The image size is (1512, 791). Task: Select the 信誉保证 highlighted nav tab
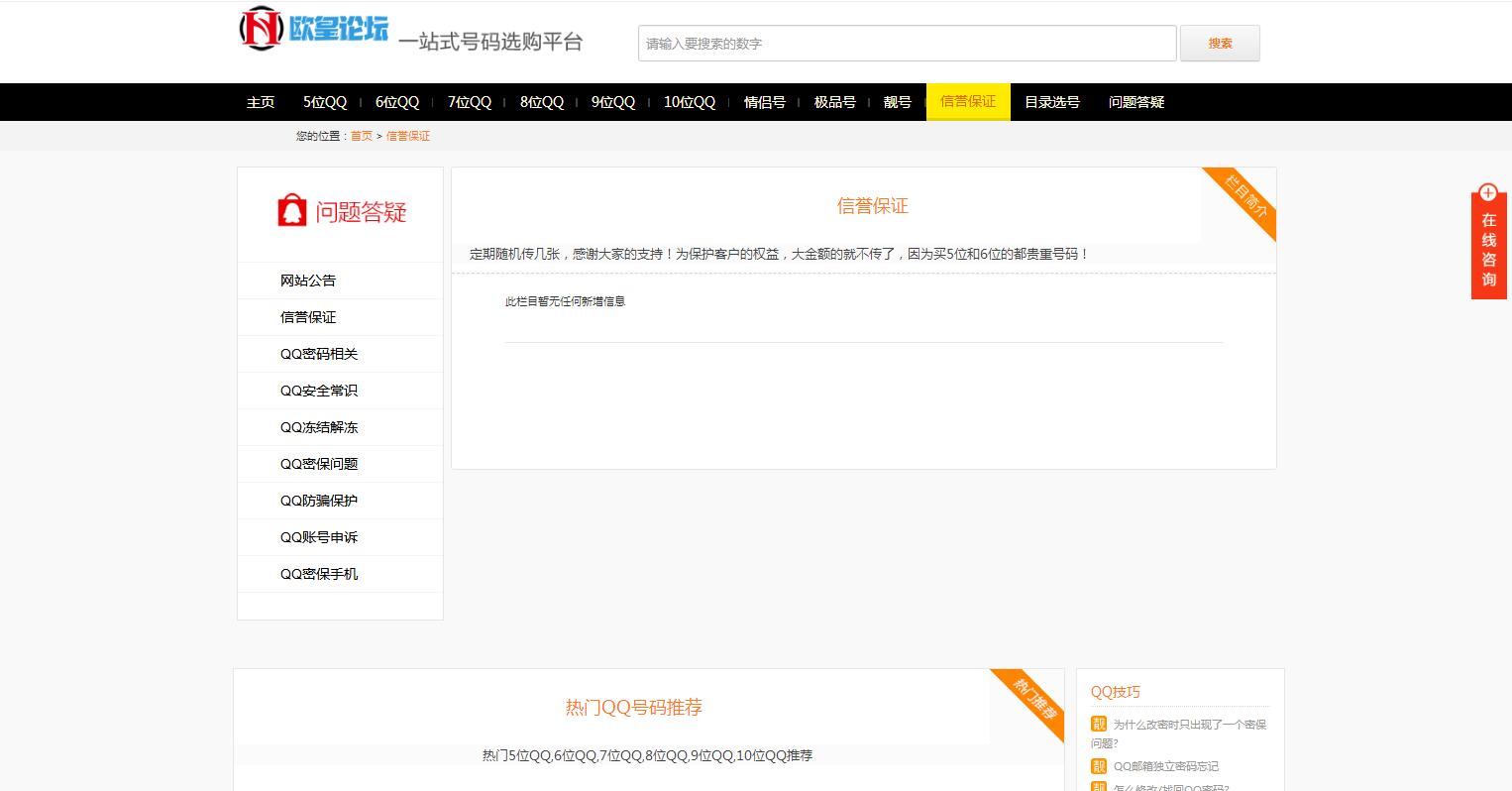(968, 101)
